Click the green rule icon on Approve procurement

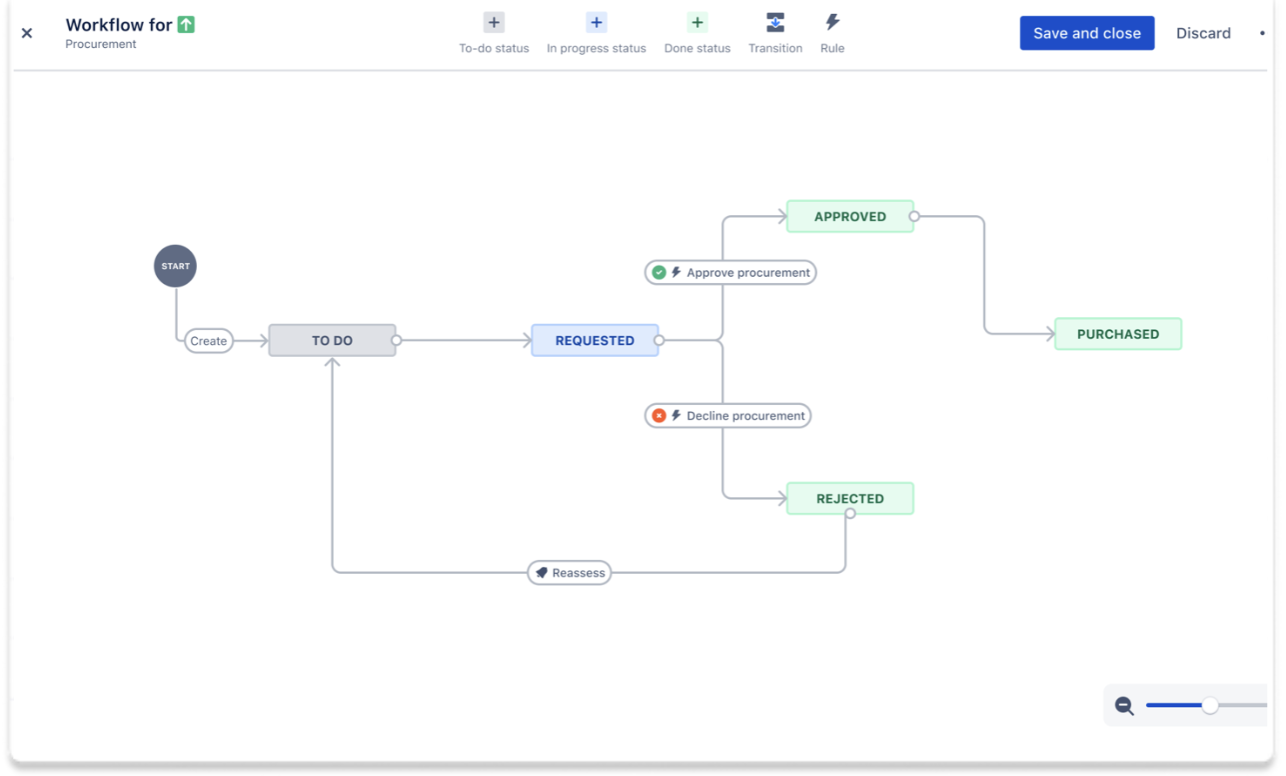(x=659, y=272)
